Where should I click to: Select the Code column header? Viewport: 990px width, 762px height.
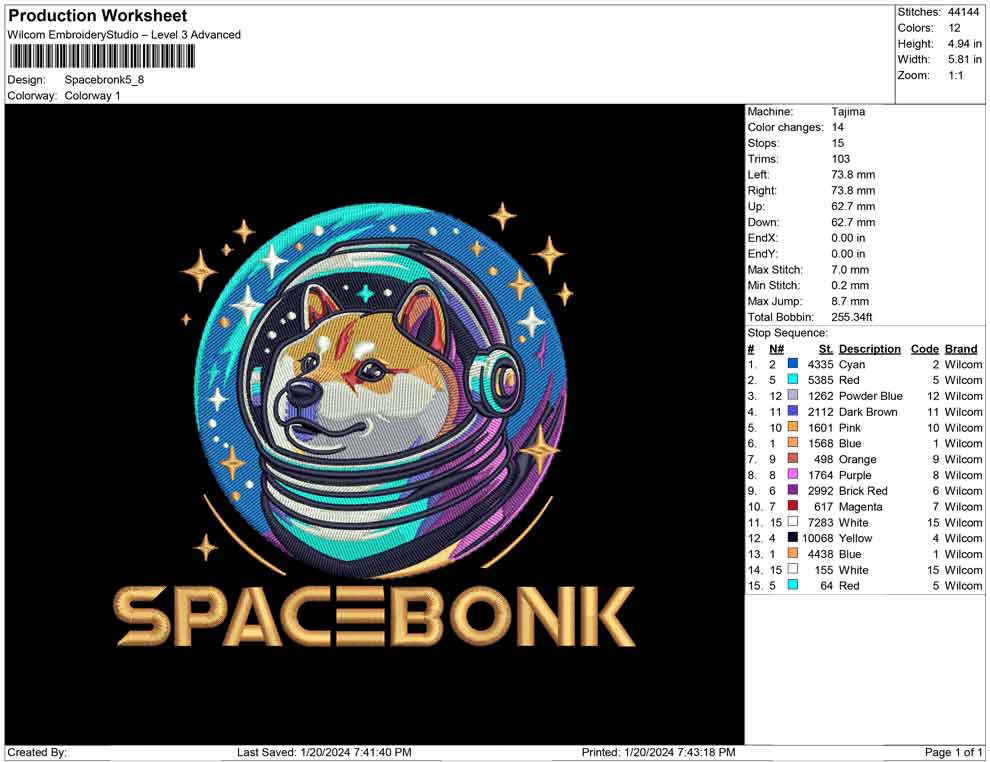[x=924, y=349]
